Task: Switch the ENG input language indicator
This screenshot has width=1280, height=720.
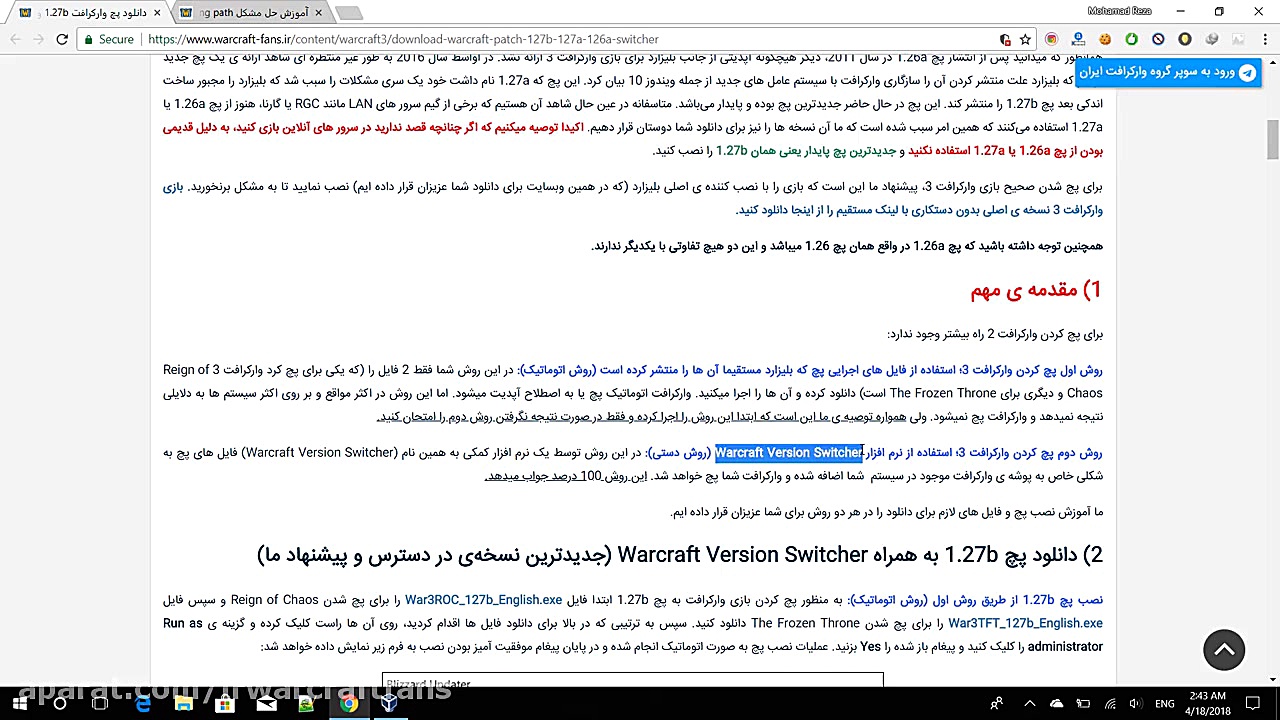Action: tap(1164, 703)
